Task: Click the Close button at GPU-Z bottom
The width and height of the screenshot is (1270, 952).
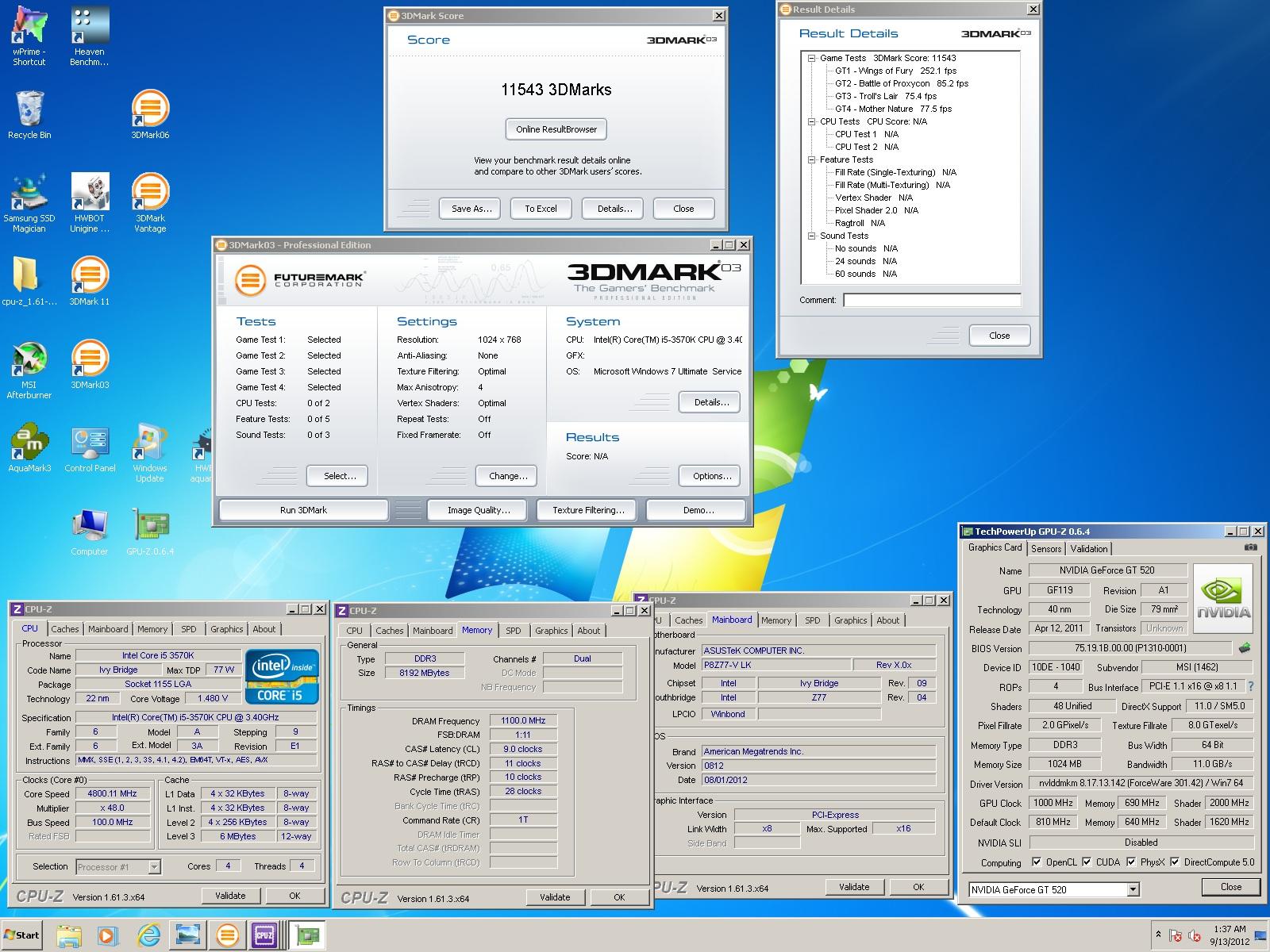Action: [x=1231, y=887]
